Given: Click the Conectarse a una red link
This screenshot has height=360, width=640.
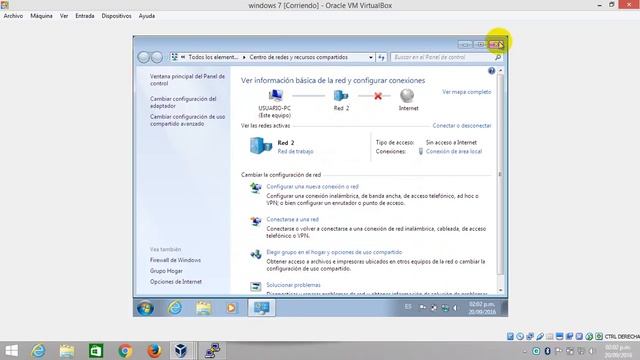Looking at the screenshot, I should point(293,220).
